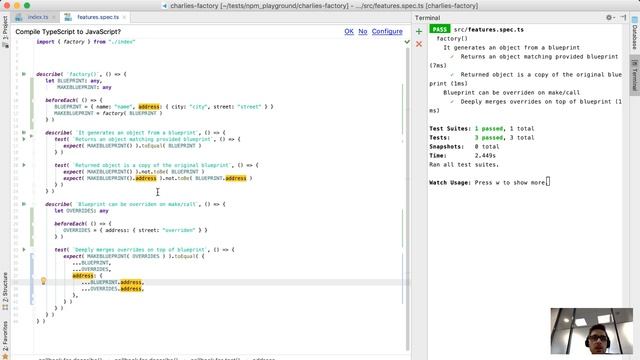This screenshot has width=640, height=360.
Task: Accept TypeScript compilation with OK
Action: (x=349, y=31)
